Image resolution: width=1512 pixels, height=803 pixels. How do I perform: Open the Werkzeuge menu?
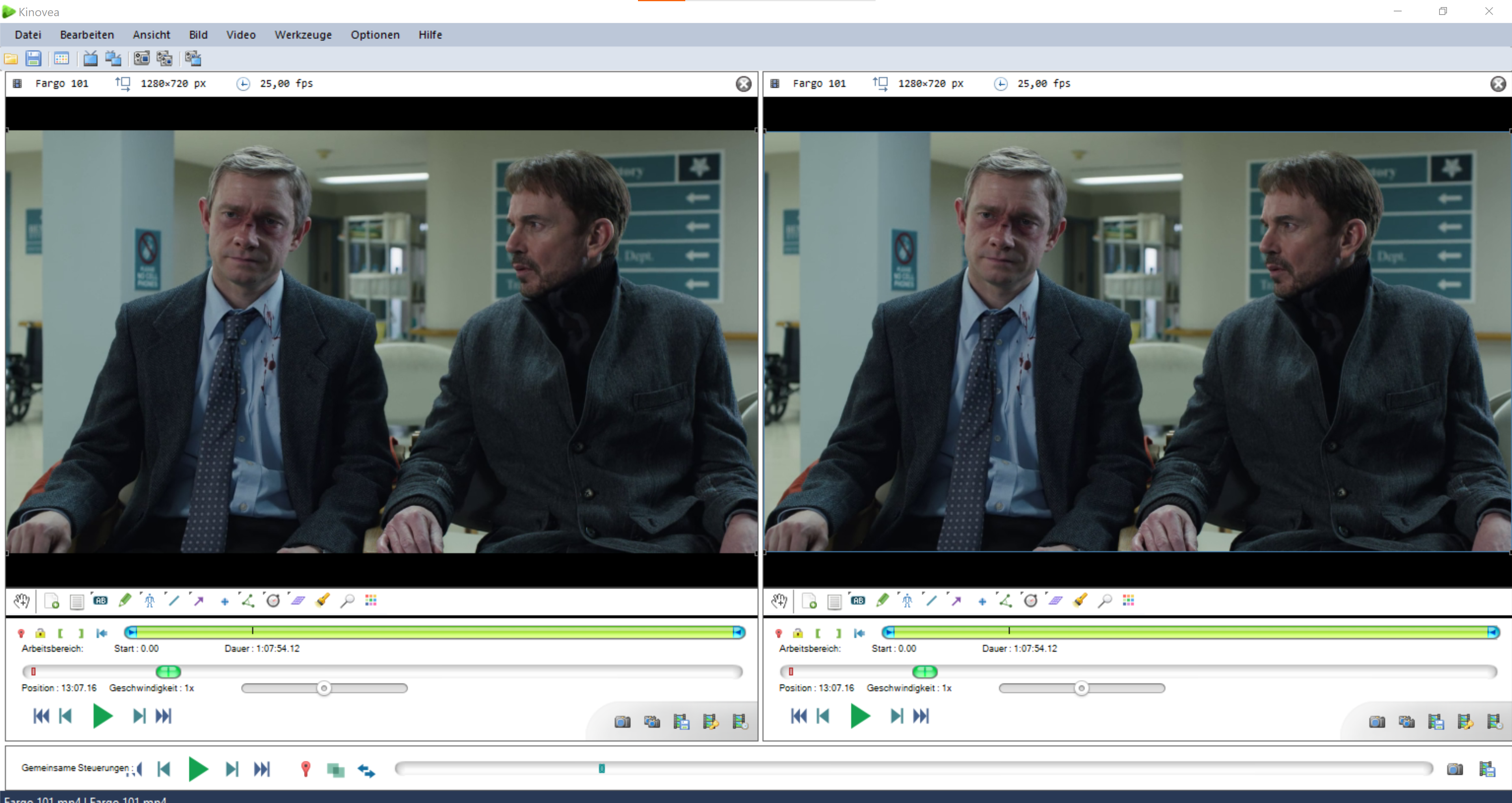(303, 35)
